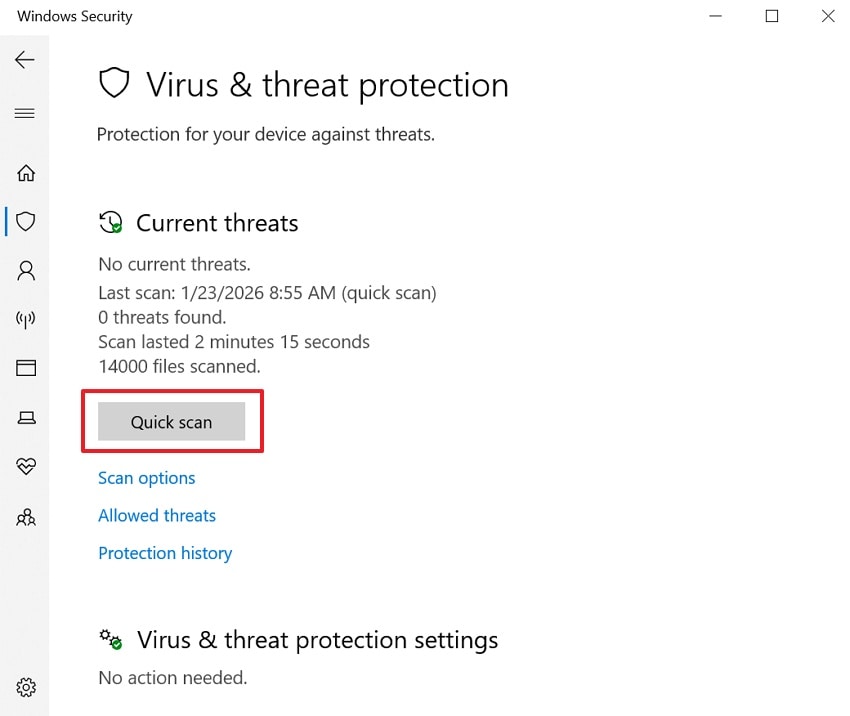Open the Allowed threats link
The width and height of the screenshot is (850, 716).
pyautogui.click(x=157, y=516)
